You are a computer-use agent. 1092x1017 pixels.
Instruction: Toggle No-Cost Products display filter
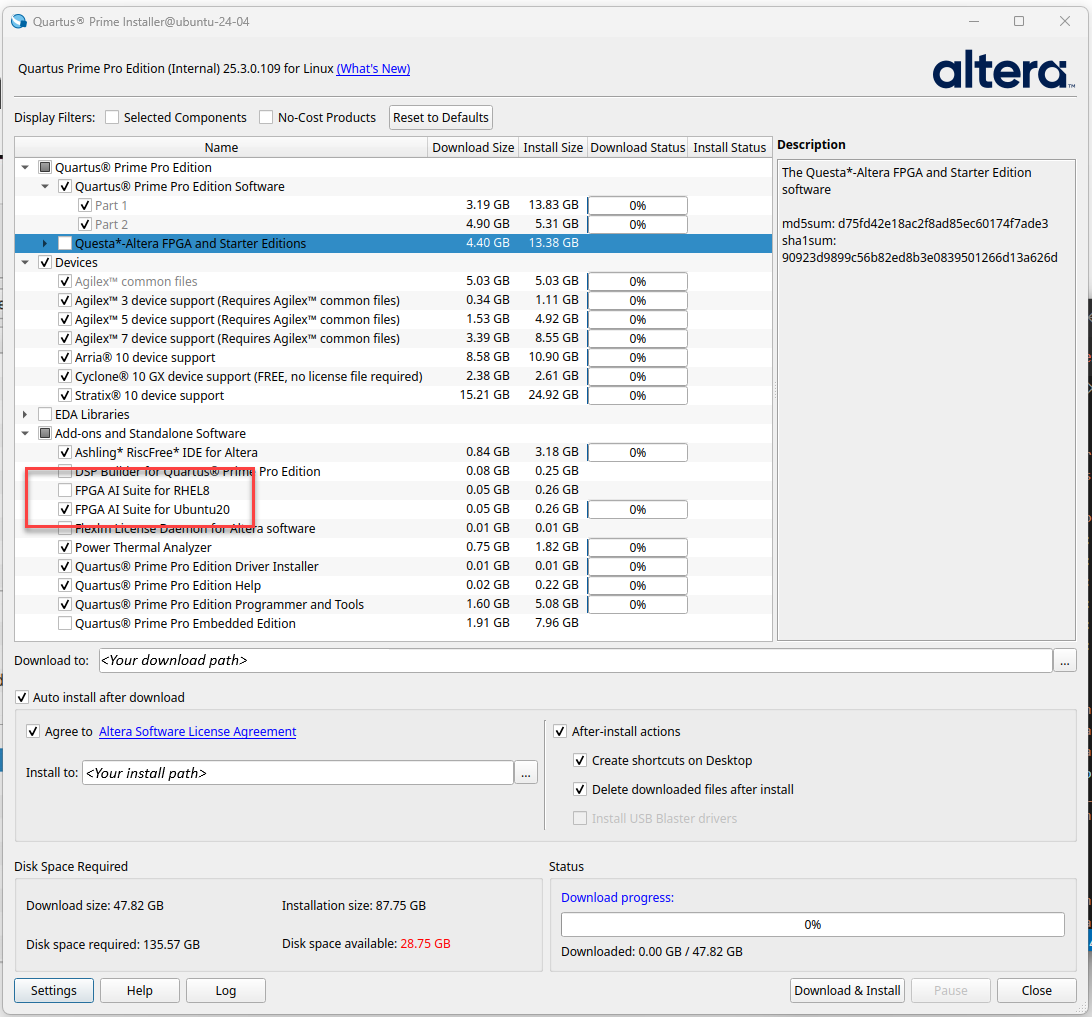tap(265, 117)
